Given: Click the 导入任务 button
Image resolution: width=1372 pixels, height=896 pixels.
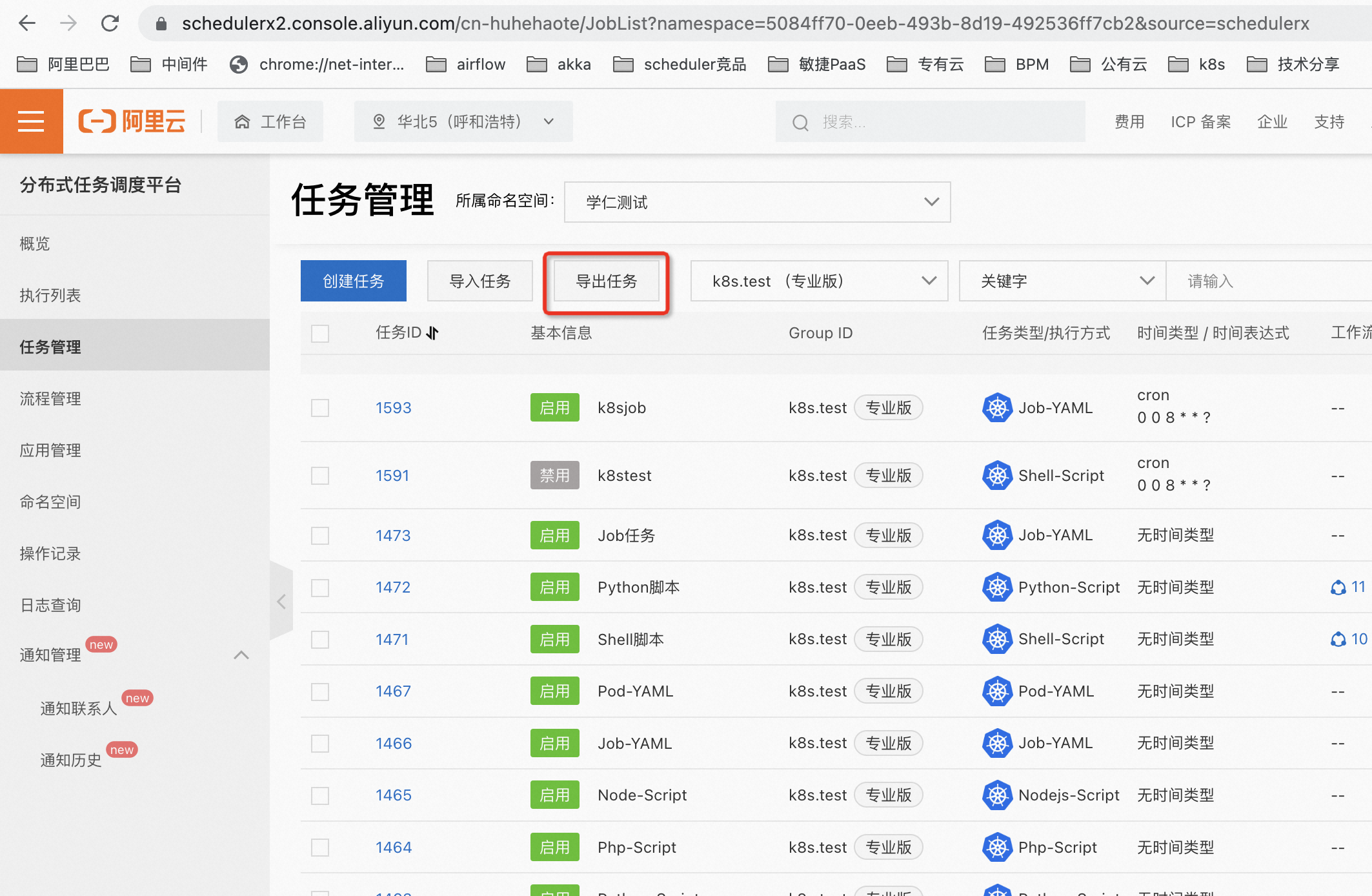Looking at the screenshot, I should (479, 281).
